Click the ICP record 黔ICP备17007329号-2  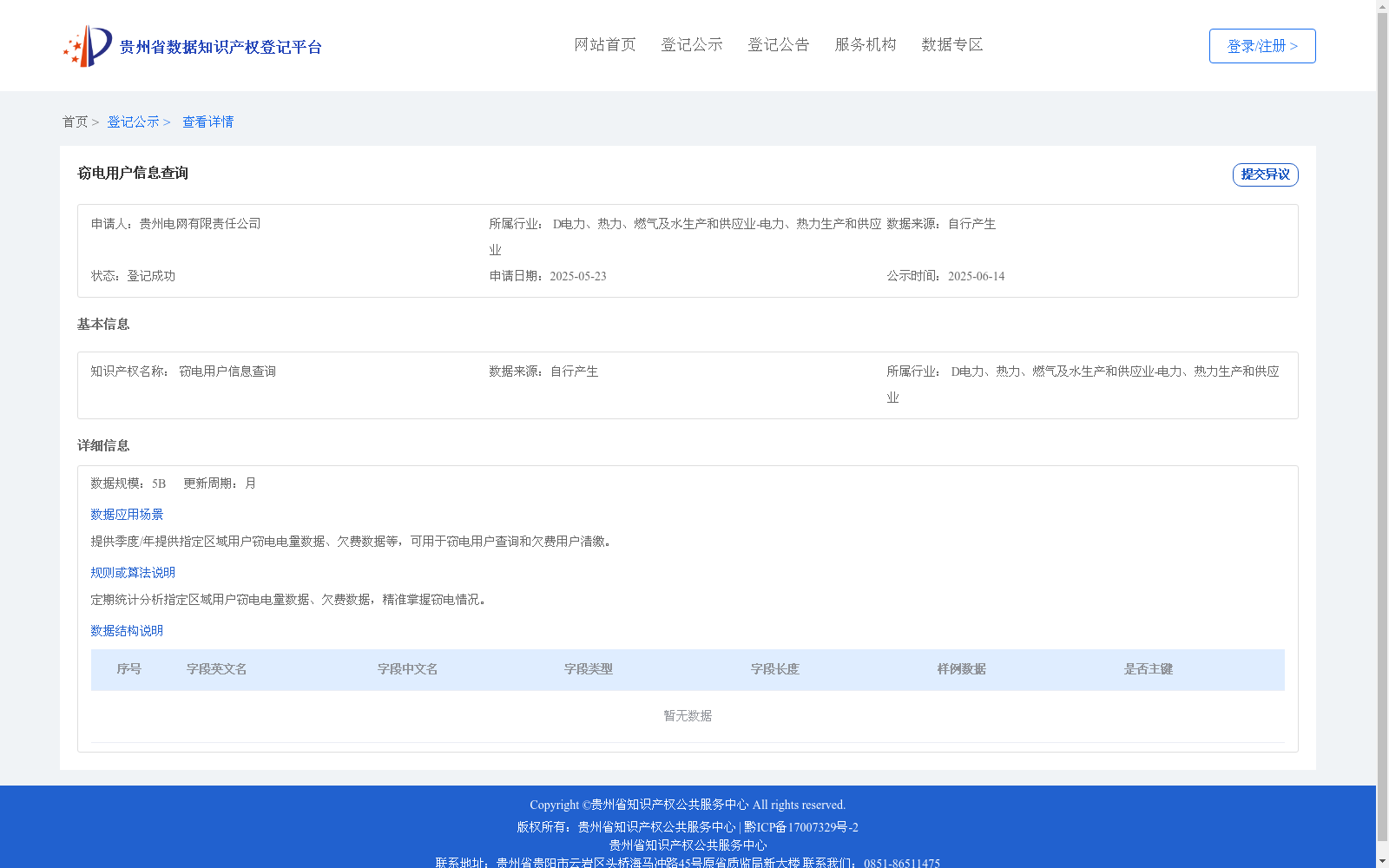801,827
